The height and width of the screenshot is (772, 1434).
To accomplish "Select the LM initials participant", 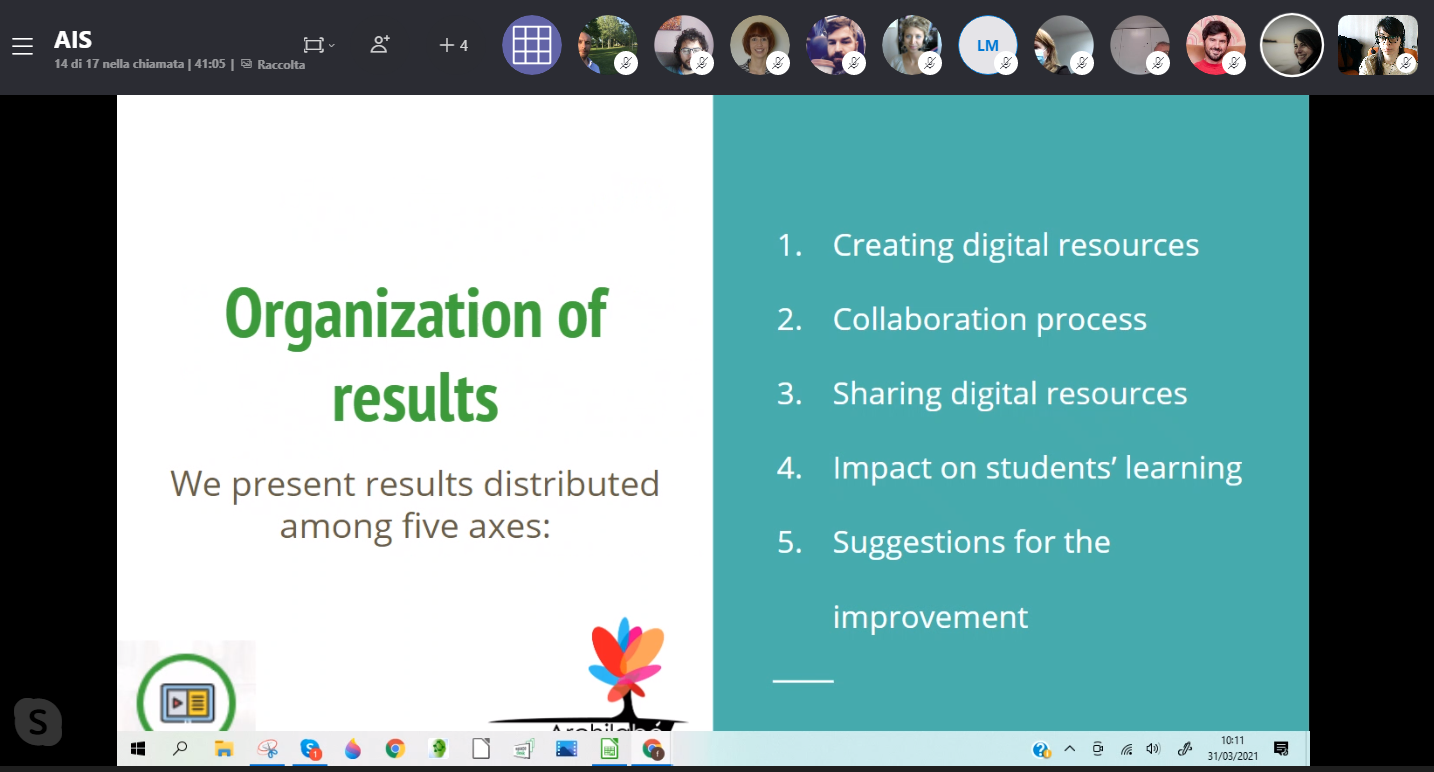I will (x=988, y=45).
